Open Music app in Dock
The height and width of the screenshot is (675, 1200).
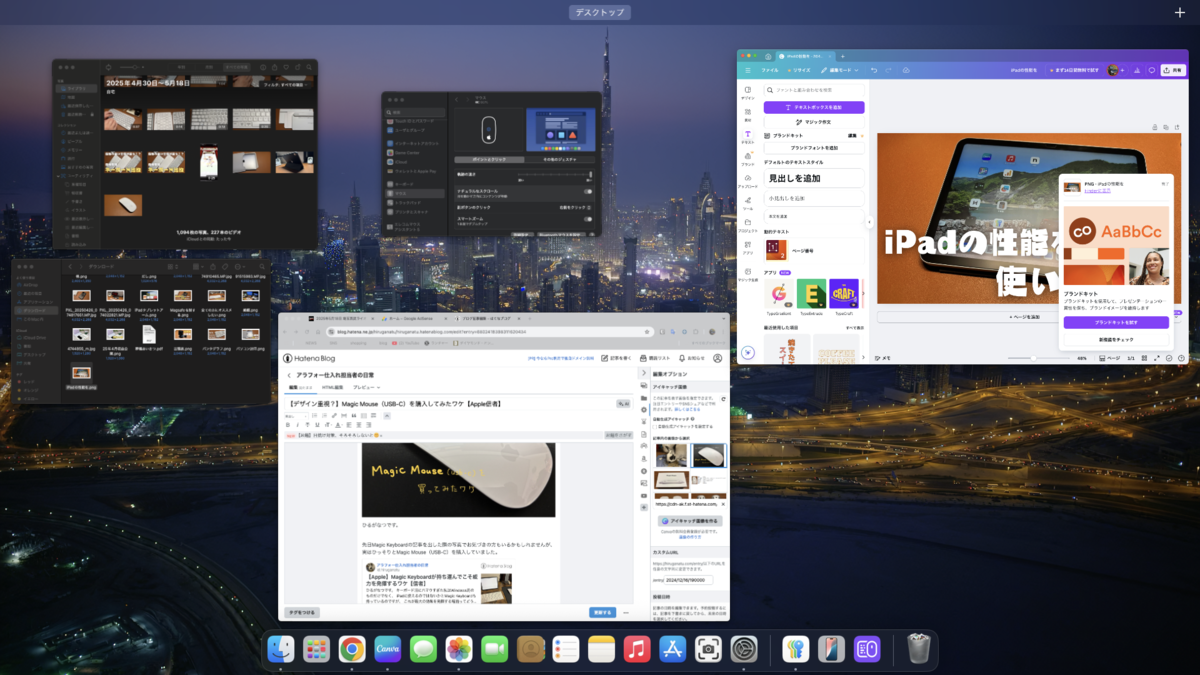click(x=637, y=649)
